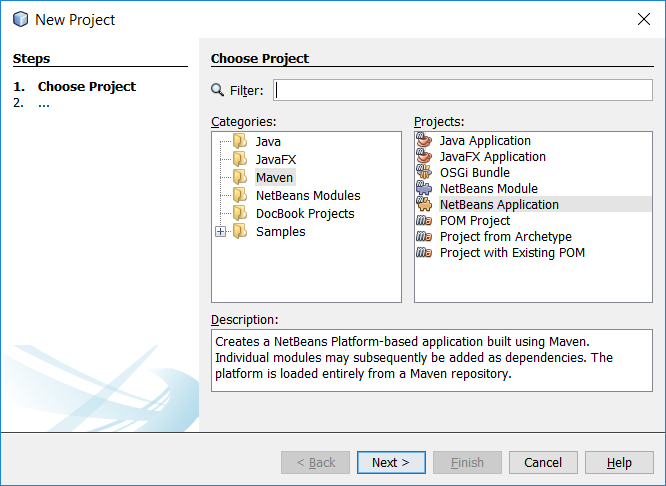Open the JavaFX category

[x=276, y=159]
